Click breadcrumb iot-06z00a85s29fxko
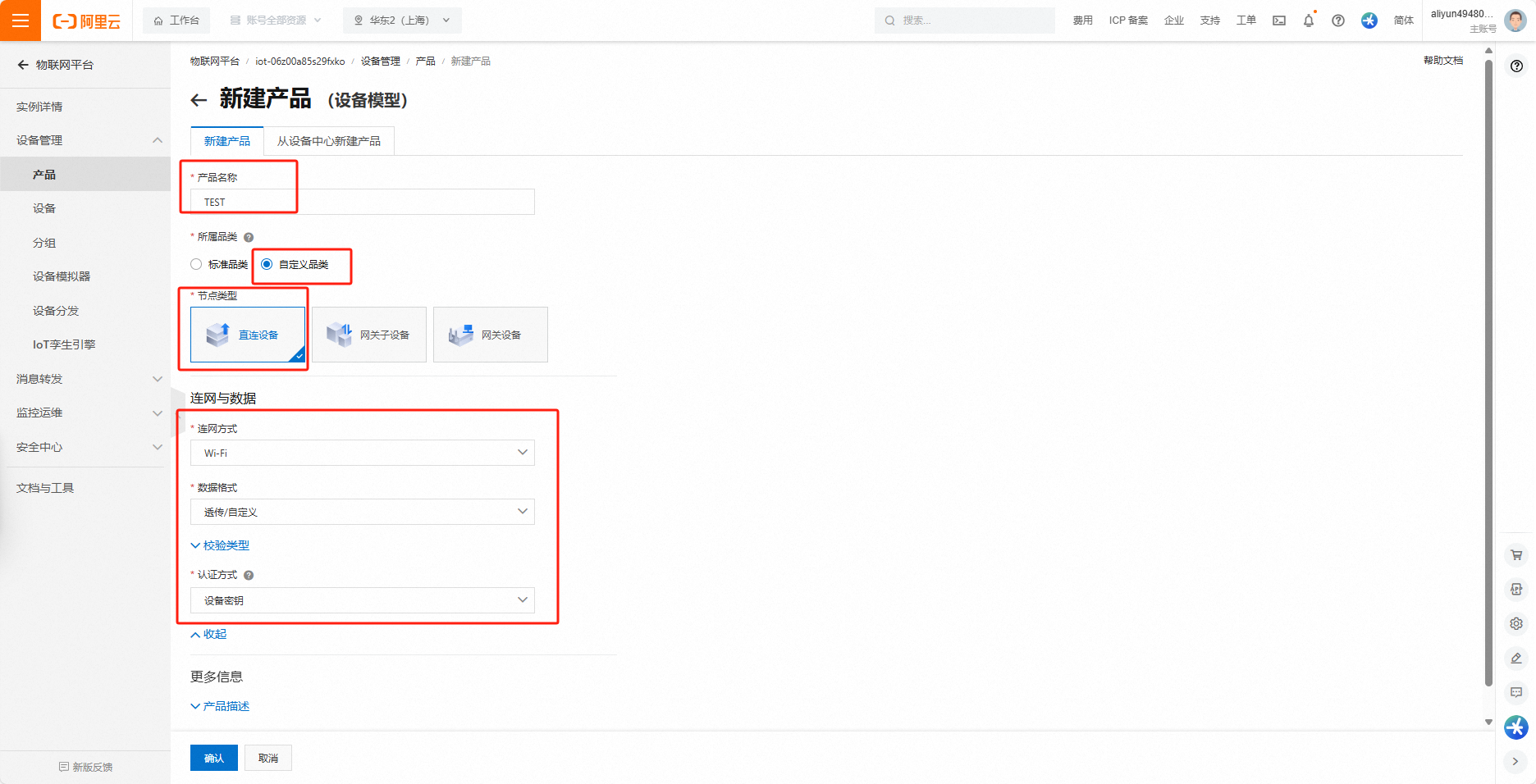The image size is (1536, 784). [x=300, y=62]
